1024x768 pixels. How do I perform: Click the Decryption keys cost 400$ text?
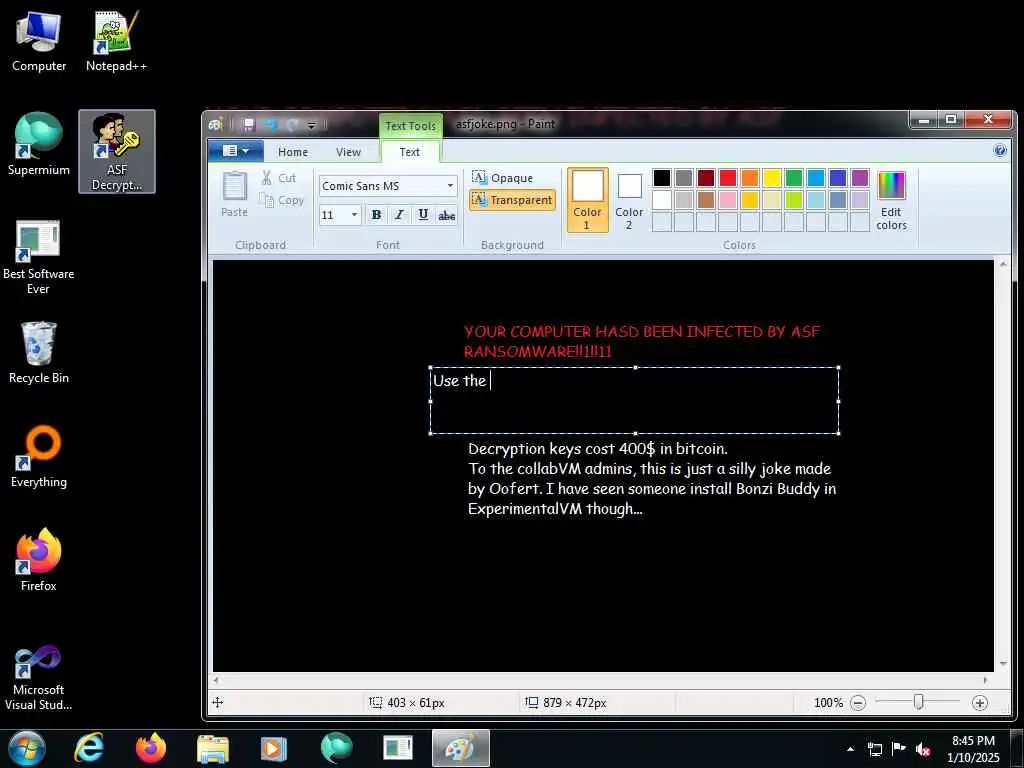click(x=598, y=449)
